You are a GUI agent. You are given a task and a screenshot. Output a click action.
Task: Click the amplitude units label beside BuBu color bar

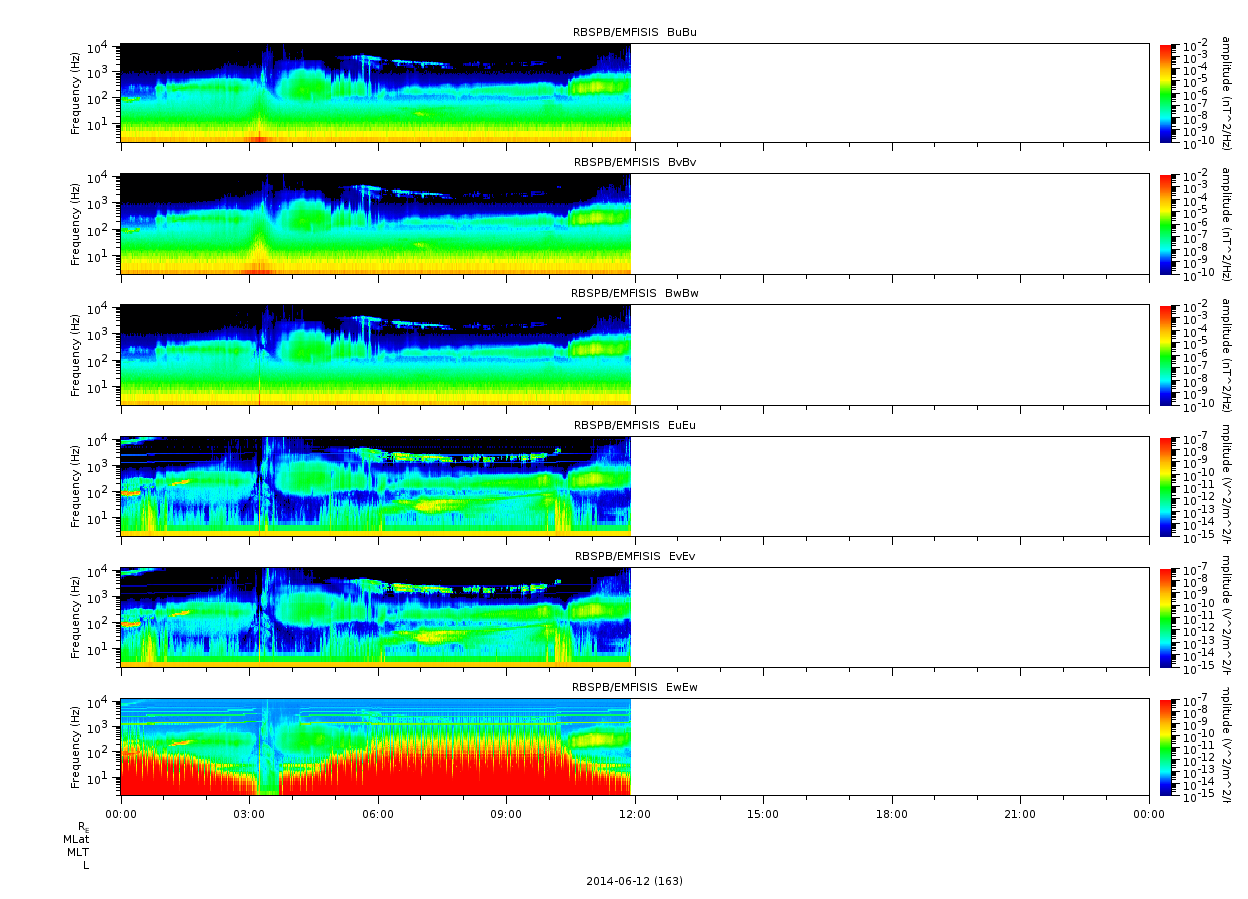point(1226,92)
